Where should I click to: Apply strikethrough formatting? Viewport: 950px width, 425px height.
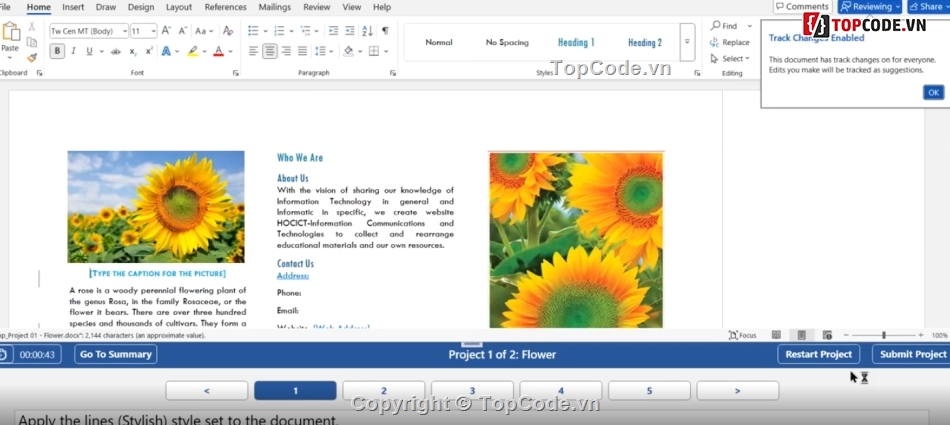click(116, 52)
